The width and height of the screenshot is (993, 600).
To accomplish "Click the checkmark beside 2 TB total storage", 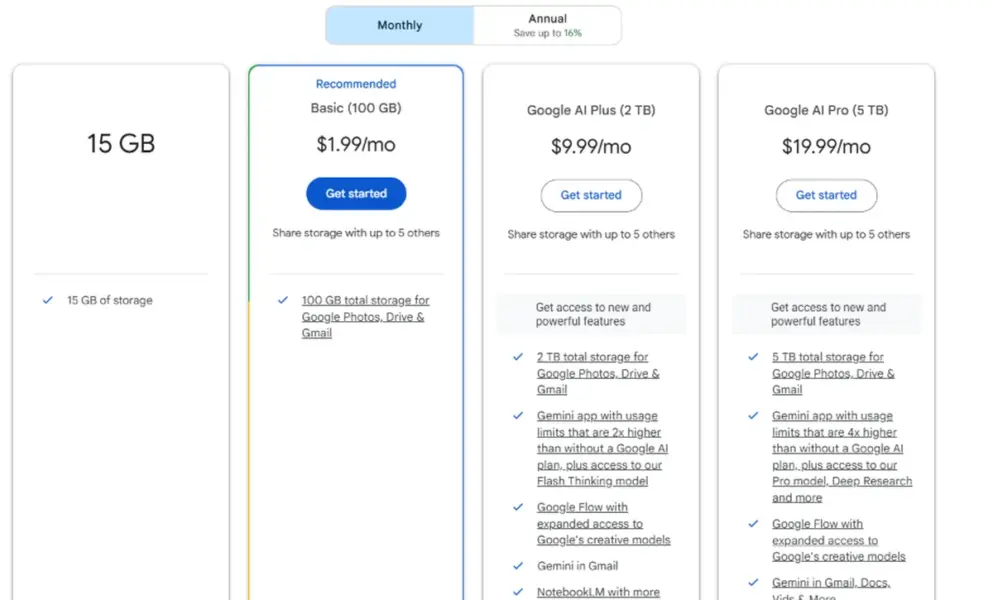I will pyautogui.click(x=518, y=357).
